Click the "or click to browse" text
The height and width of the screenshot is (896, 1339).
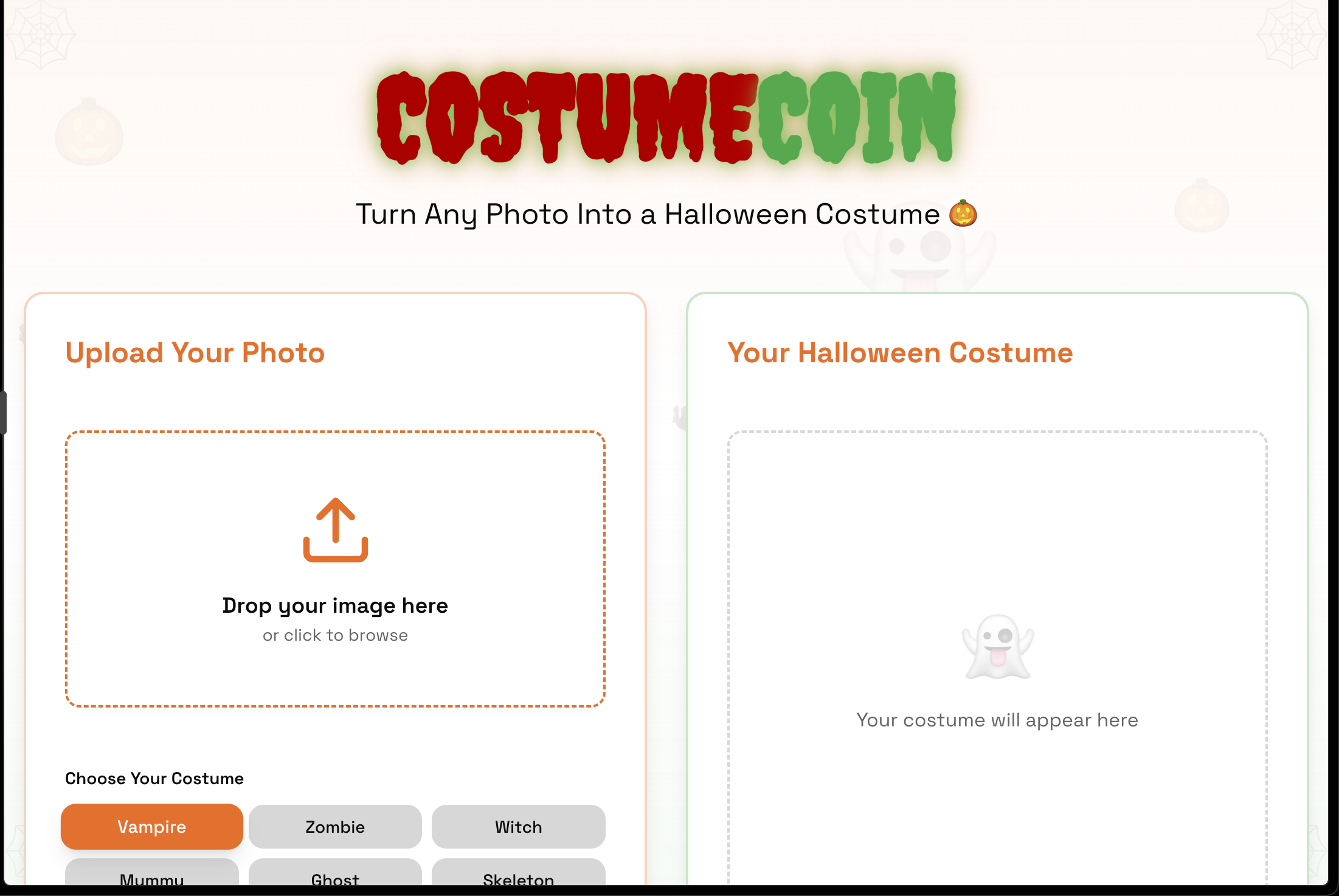[x=335, y=635]
